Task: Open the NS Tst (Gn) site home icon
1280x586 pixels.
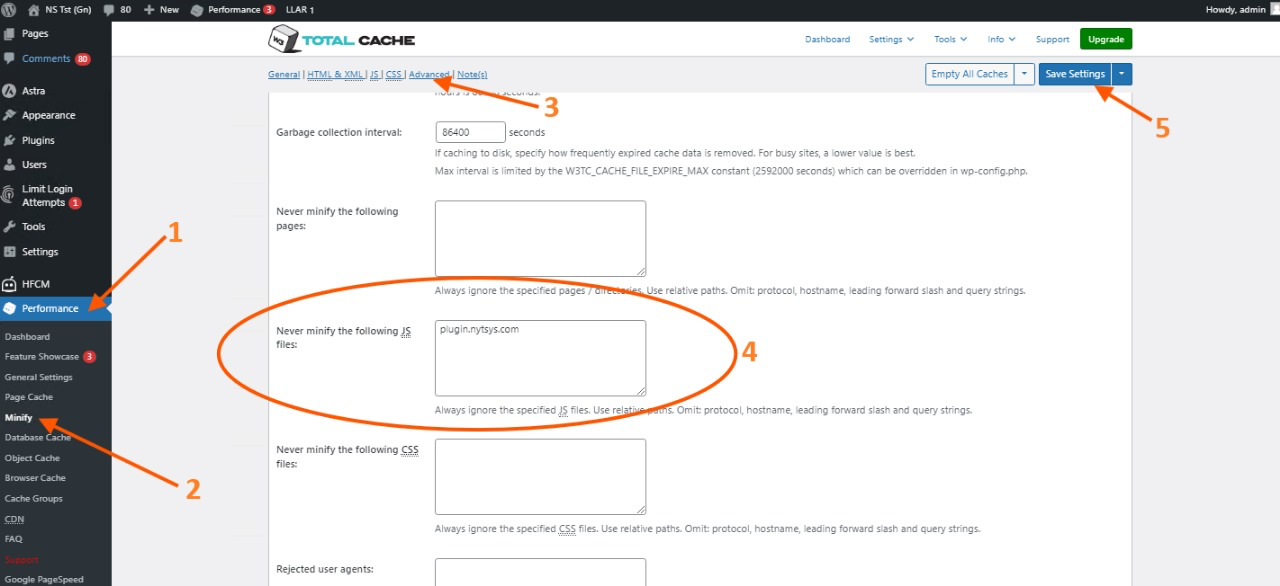Action: tap(35, 9)
